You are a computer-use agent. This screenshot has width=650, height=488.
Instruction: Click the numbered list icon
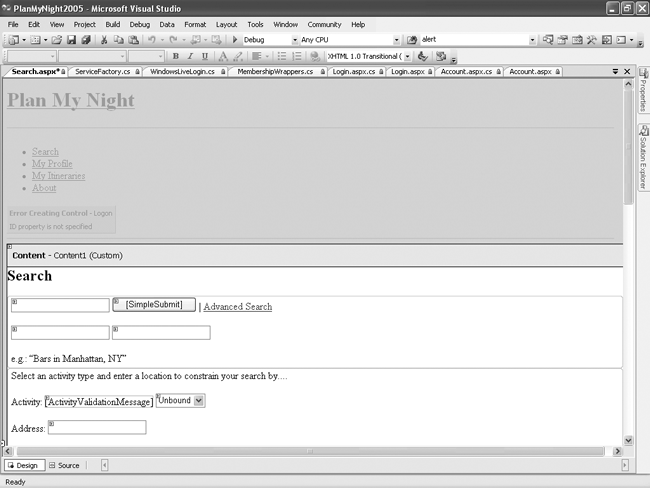pos(297,56)
